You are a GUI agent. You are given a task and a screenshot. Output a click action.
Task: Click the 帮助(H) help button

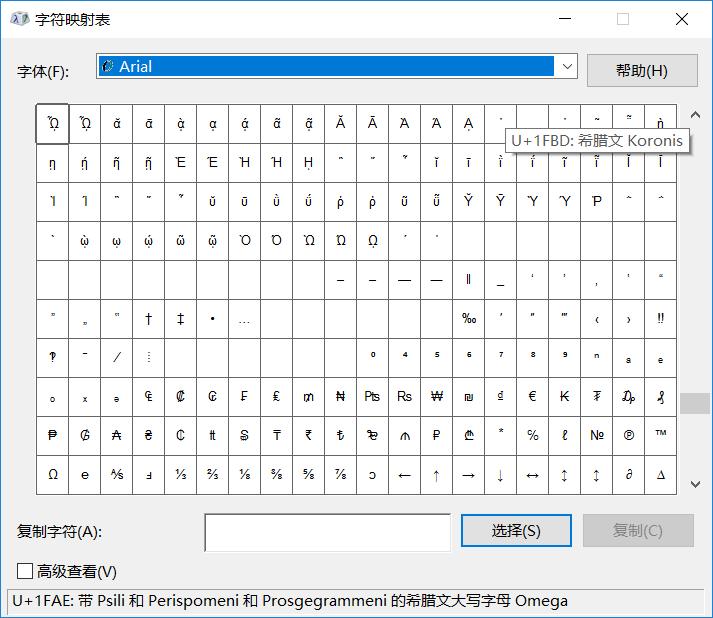[x=642, y=70]
